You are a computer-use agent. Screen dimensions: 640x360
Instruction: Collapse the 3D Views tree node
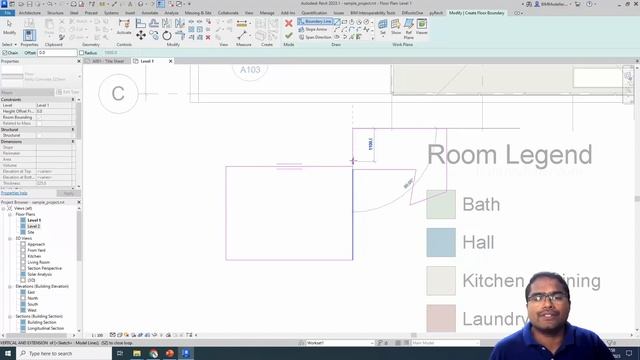point(10,238)
